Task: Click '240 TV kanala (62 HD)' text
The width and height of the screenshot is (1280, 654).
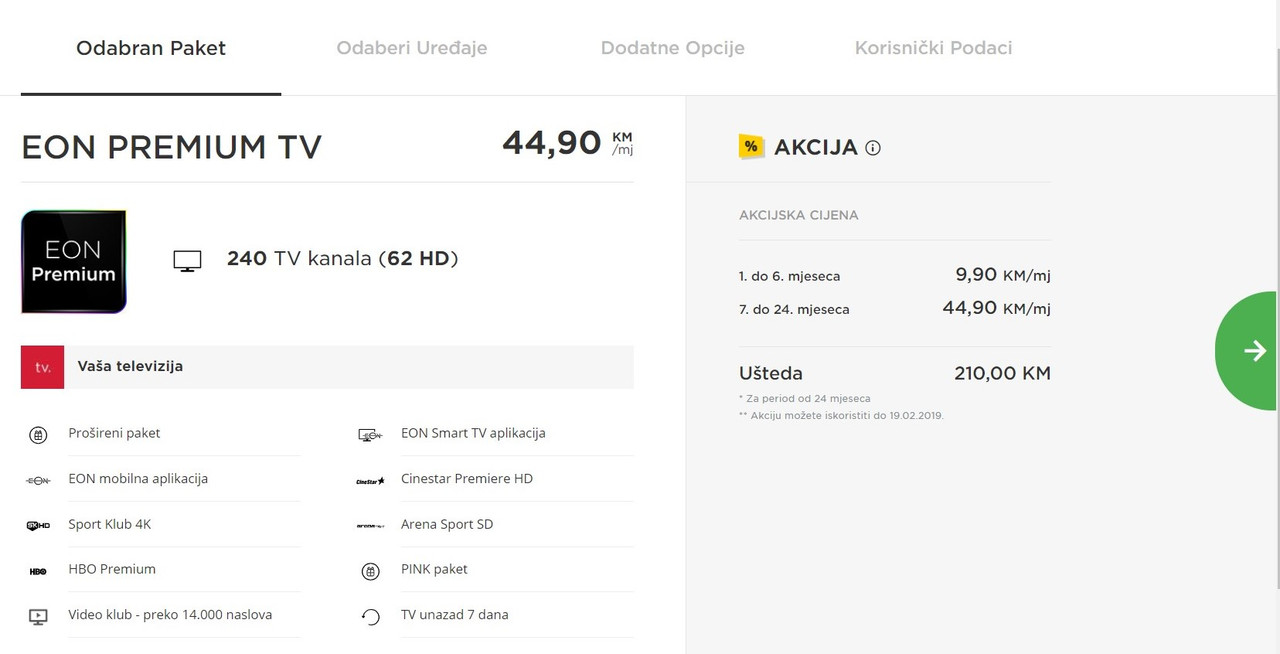Action: [343, 259]
